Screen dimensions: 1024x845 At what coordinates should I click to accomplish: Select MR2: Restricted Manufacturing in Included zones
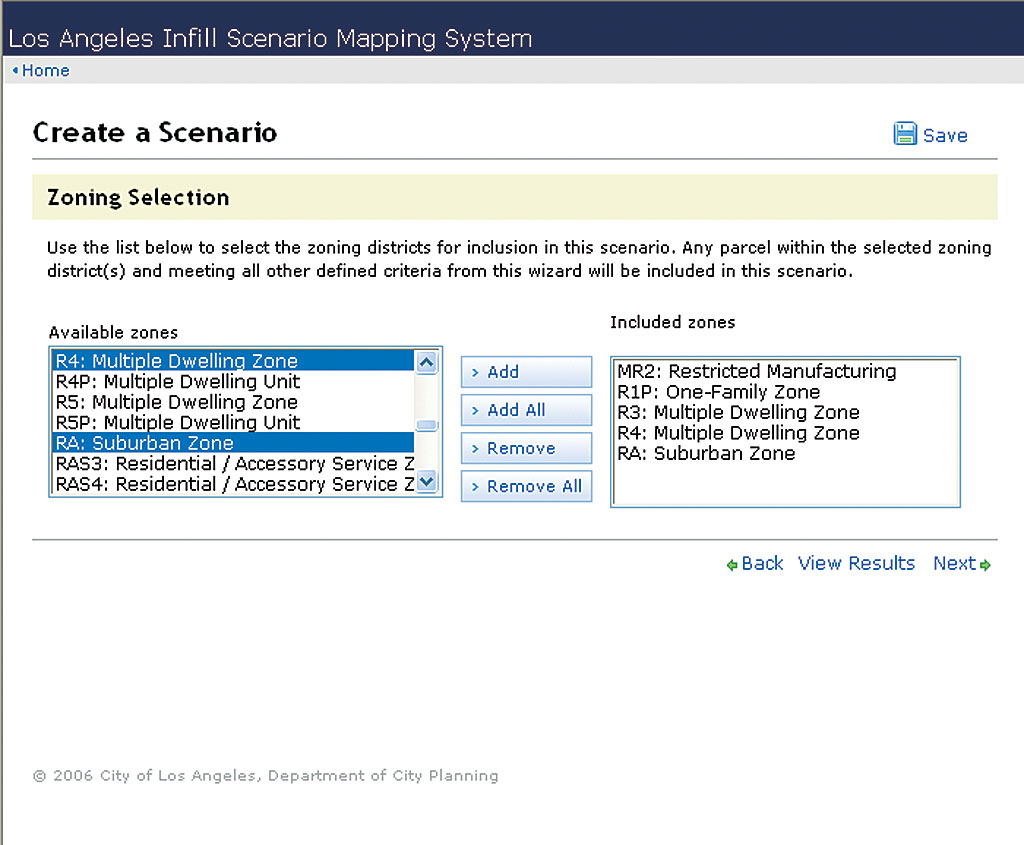point(756,372)
